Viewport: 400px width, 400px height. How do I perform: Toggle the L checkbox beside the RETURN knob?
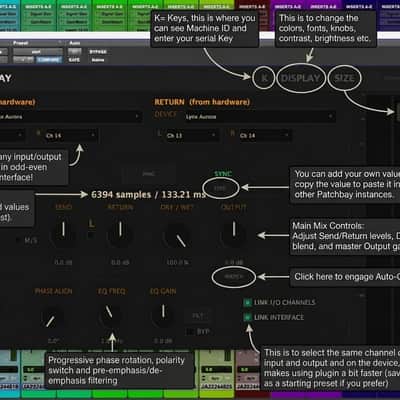90,235
